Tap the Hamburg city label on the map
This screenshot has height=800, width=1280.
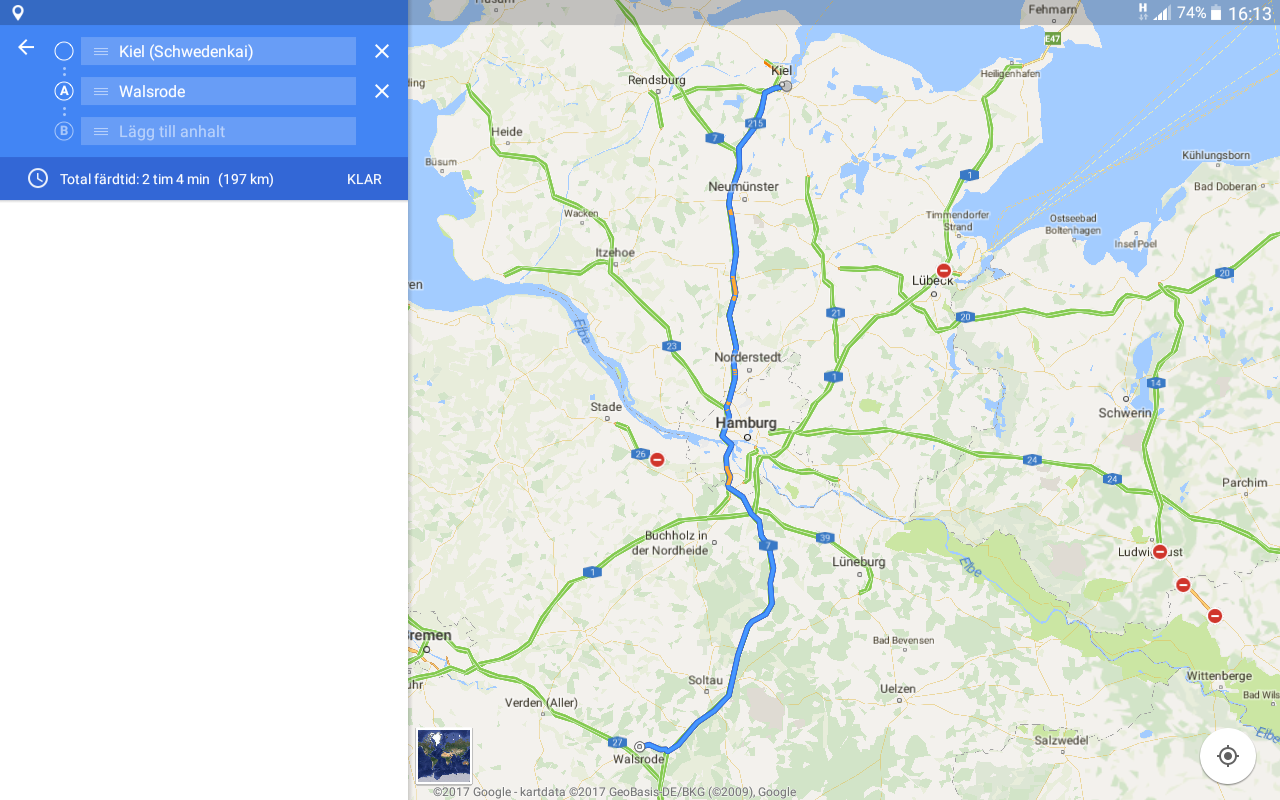point(746,423)
